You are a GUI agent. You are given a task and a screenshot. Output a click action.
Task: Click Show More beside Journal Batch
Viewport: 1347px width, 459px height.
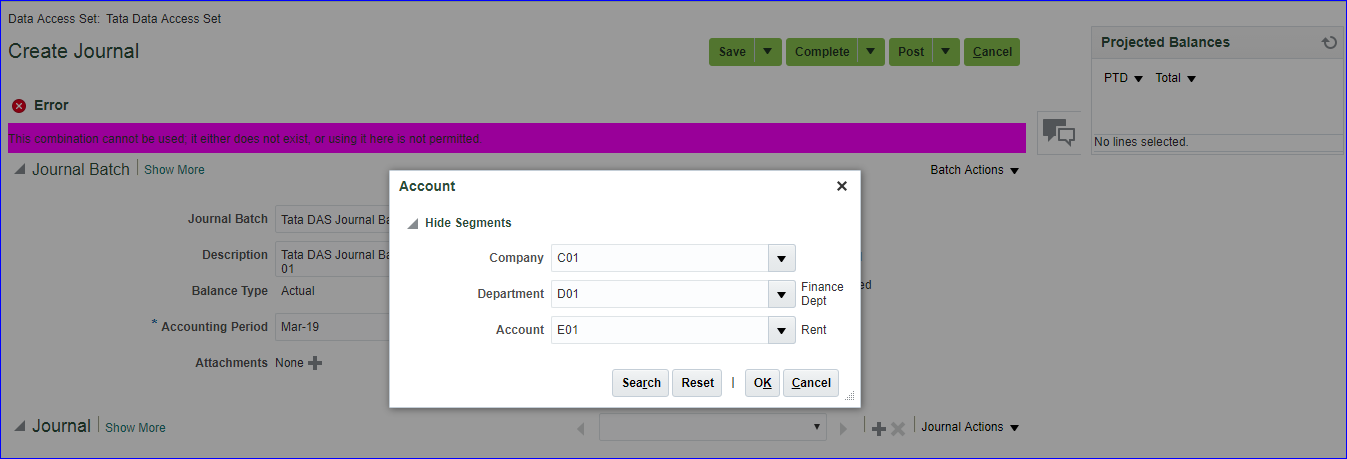174,170
